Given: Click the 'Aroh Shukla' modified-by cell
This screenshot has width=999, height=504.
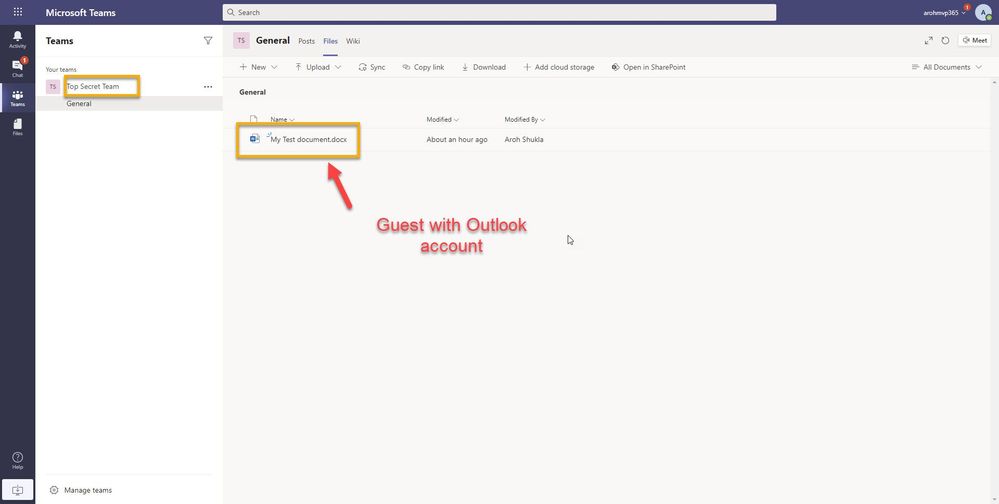Looking at the screenshot, I should coord(524,140).
